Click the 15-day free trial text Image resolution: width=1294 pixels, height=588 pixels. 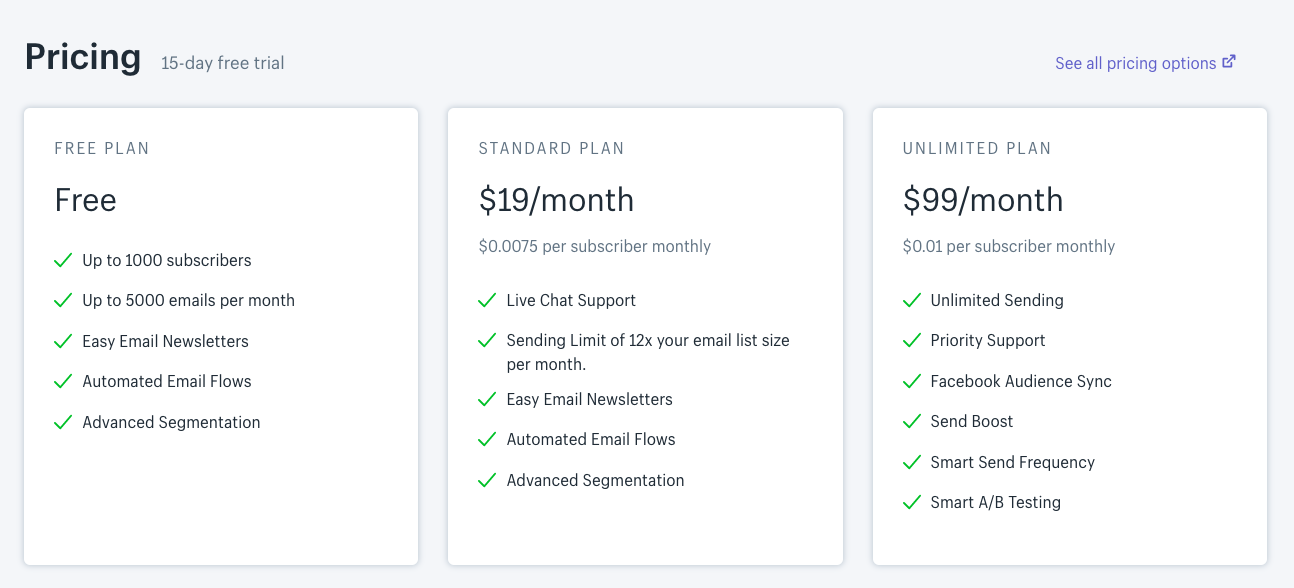tap(223, 63)
